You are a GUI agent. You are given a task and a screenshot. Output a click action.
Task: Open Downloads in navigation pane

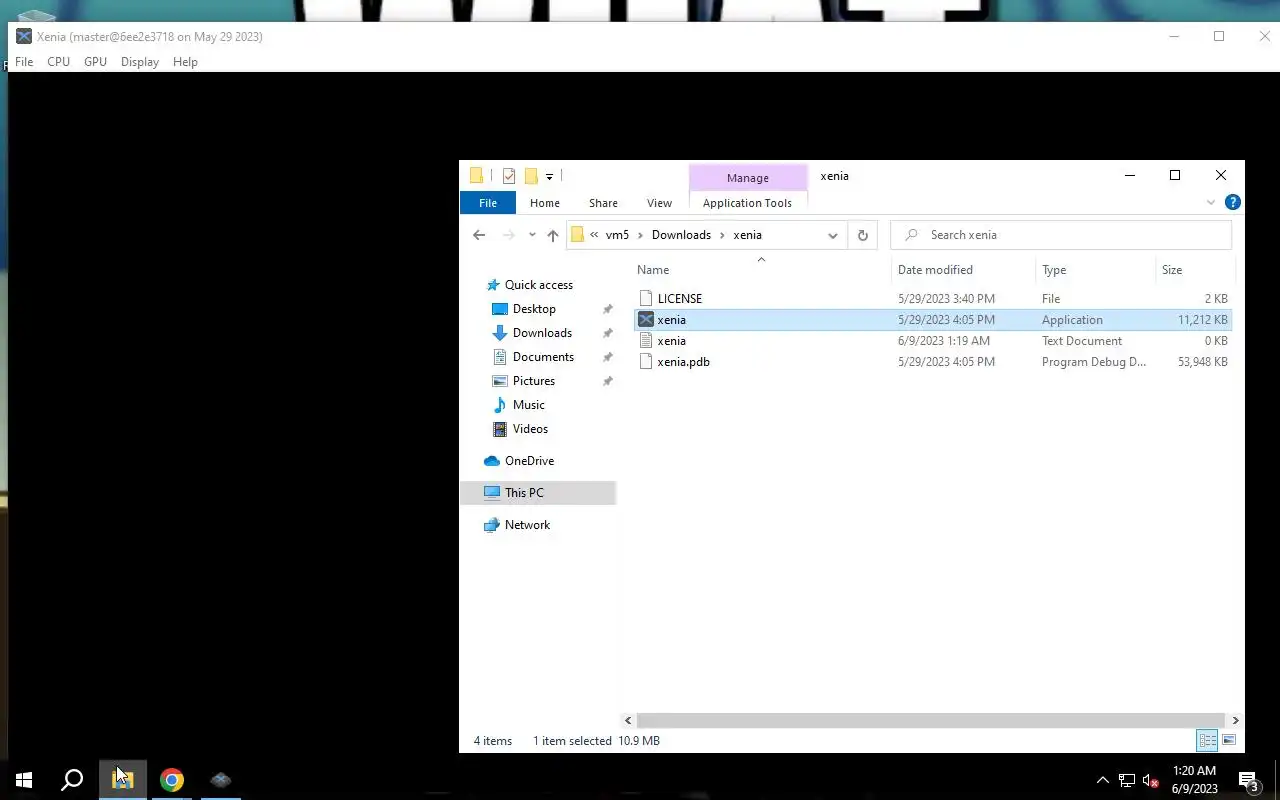[542, 333]
